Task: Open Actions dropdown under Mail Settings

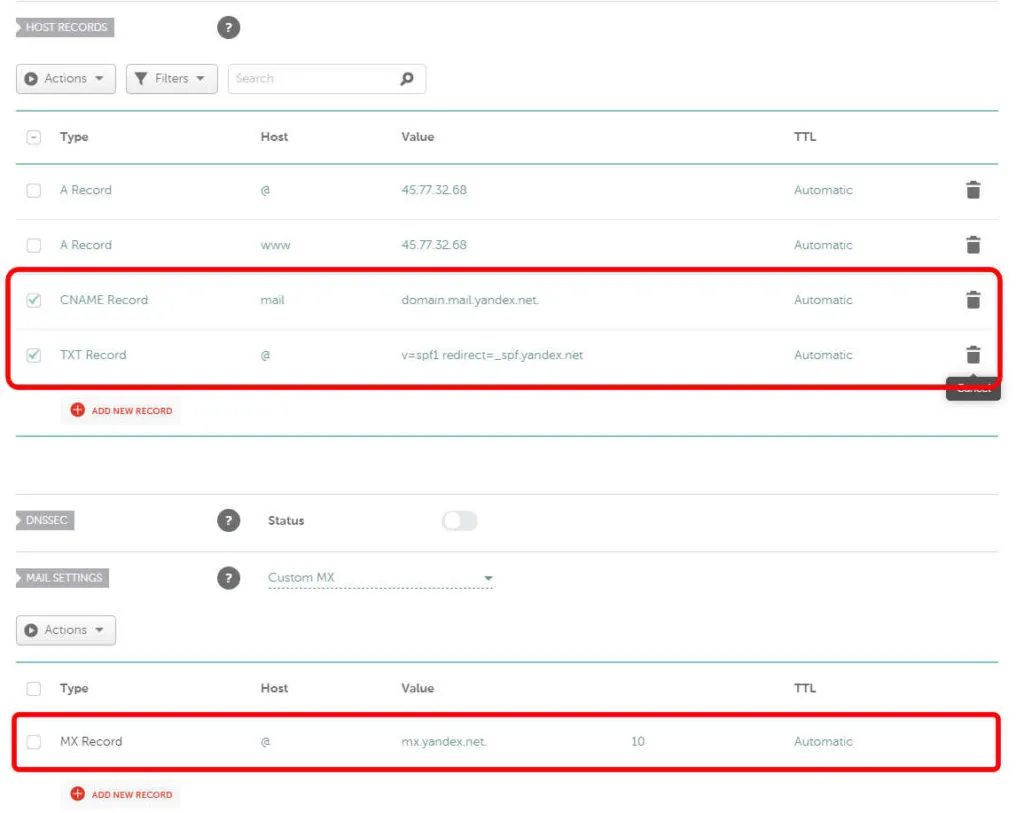Action: click(x=66, y=630)
